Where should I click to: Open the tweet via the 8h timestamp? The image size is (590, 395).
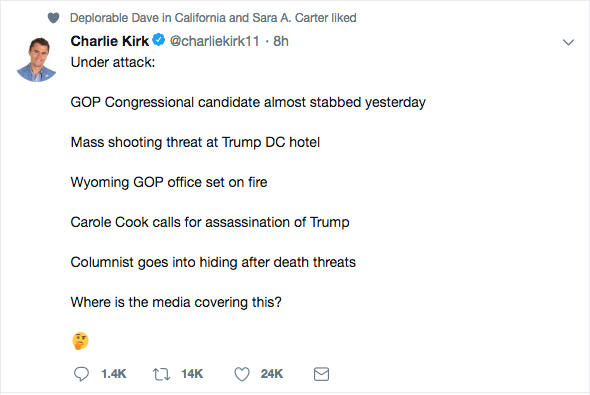coord(281,41)
